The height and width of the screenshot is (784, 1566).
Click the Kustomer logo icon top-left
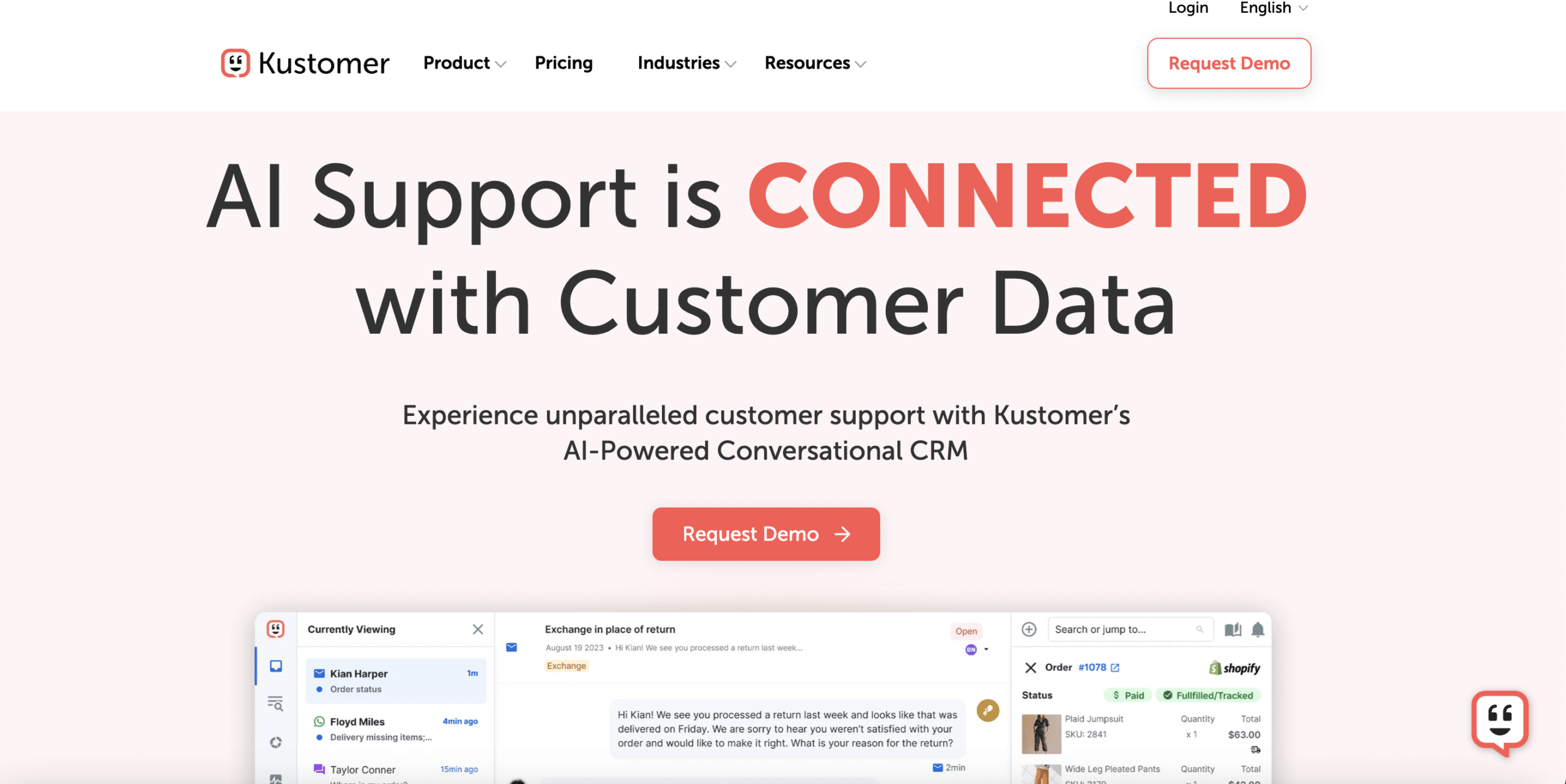[235, 61]
